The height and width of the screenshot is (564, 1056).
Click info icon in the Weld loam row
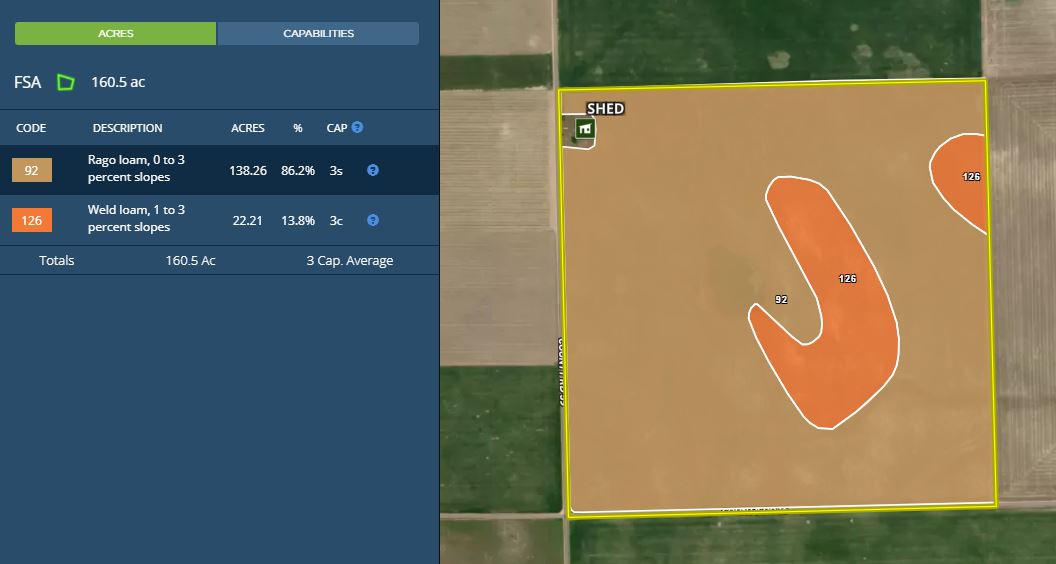click(372, 220)
